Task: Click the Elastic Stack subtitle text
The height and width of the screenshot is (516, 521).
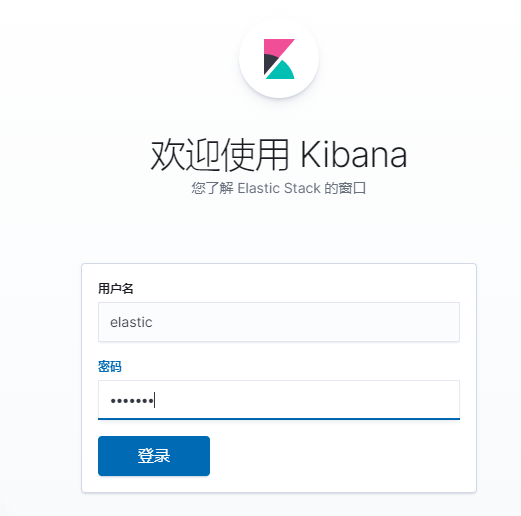Action: tap(279, 188)
